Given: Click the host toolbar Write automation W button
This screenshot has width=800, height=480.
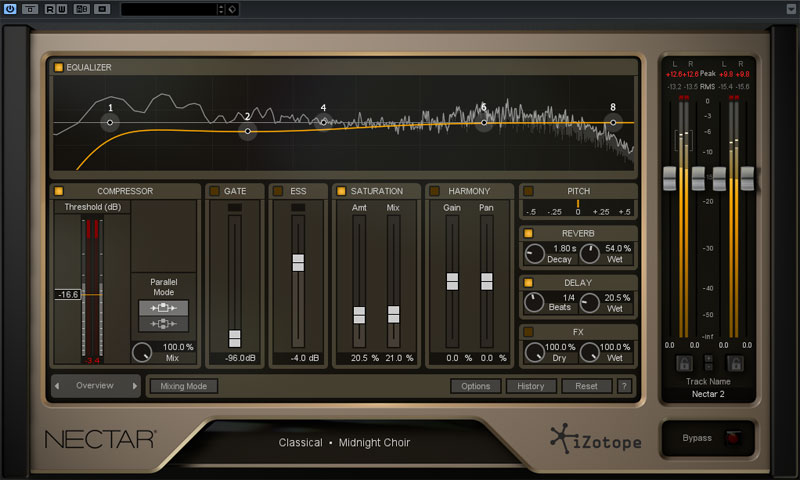Looking at the screenshot, I should 61,9.
